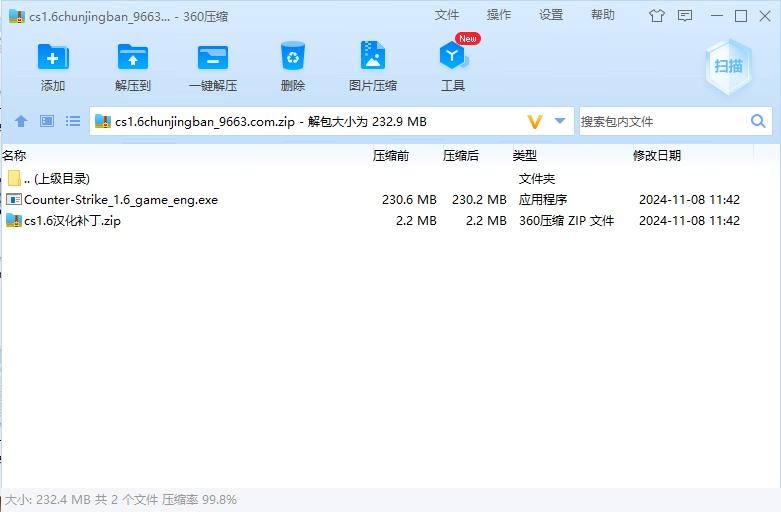Click the parent directory folder icon
Screen dimensions: 781x512
14,178
